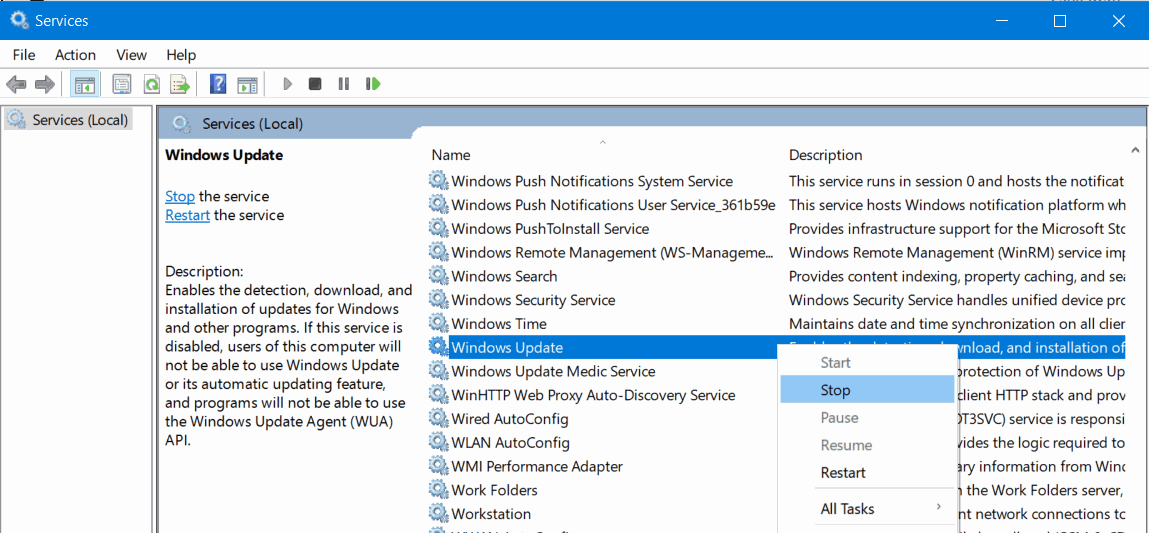Viewport: 1149px width, 533px height.
Task: Open the Help menu
Action: point(181,54)
